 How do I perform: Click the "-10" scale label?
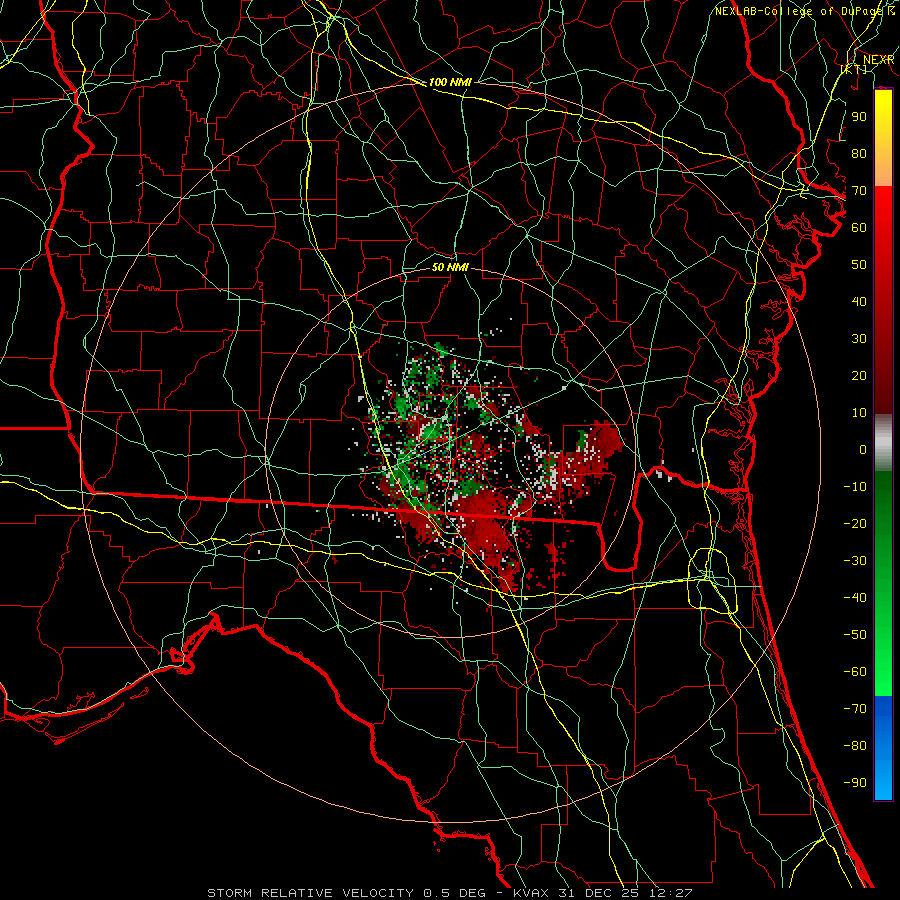(855, 487)
